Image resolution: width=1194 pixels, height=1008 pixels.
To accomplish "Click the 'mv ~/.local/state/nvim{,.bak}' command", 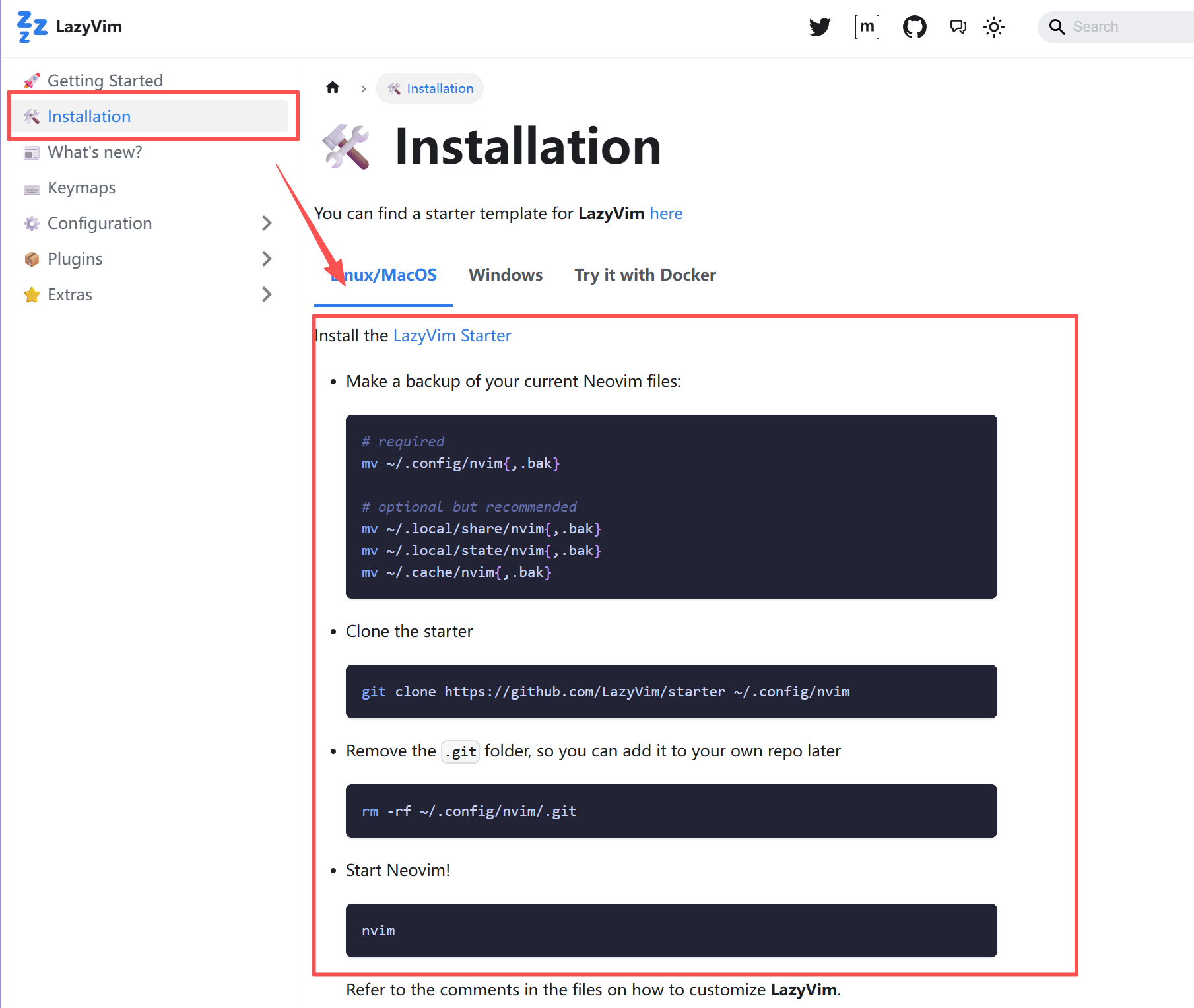I will tap(481, 551).
